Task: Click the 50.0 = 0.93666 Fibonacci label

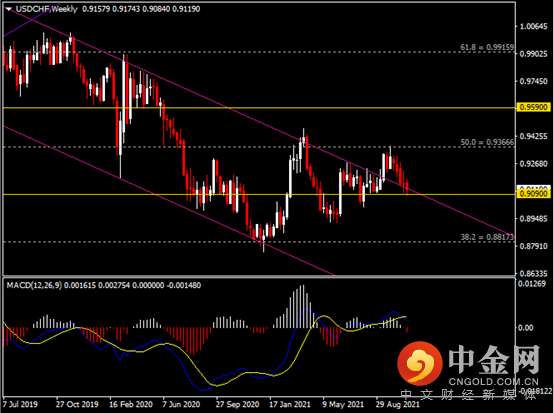Action: [x=487, y=142]
